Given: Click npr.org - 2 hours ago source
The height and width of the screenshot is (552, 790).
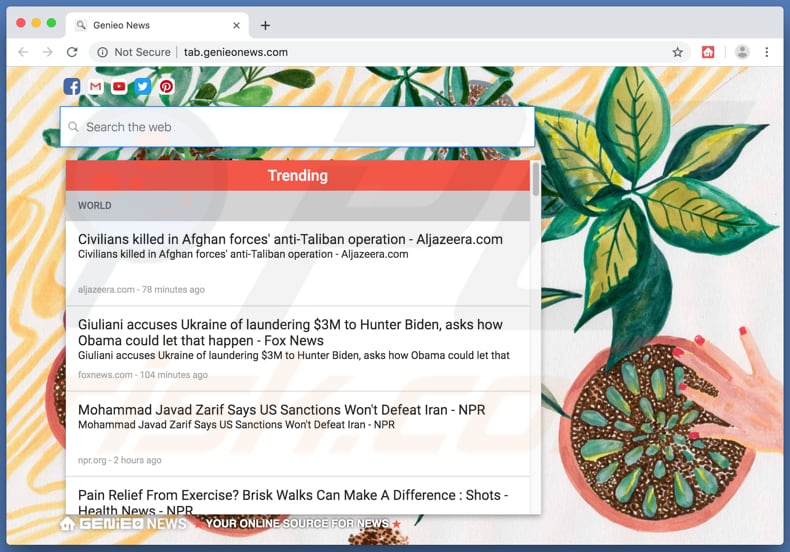Looking at the screenshot, I should click(x=119, y=460).
